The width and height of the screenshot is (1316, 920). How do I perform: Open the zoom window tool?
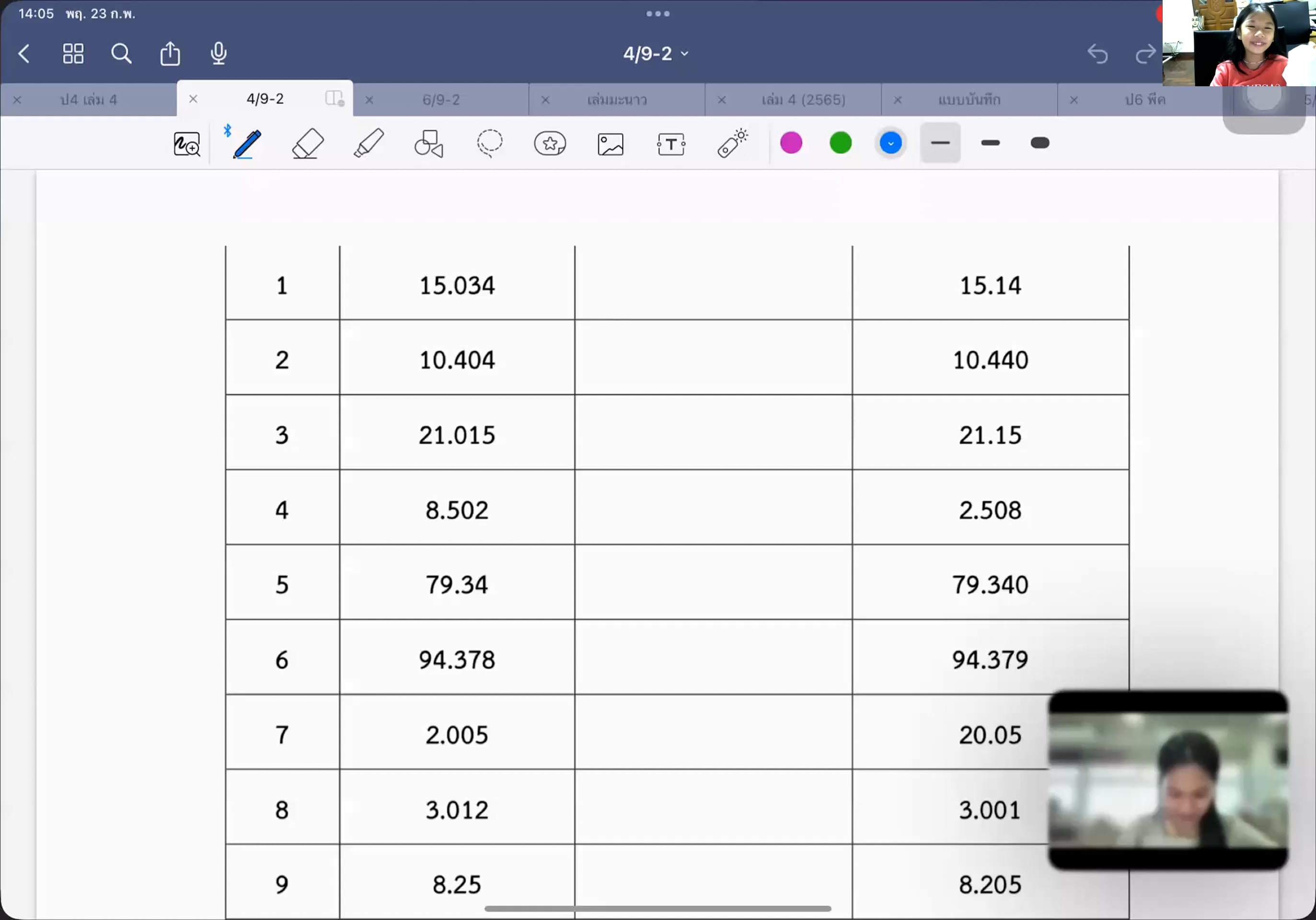[187, 144]
